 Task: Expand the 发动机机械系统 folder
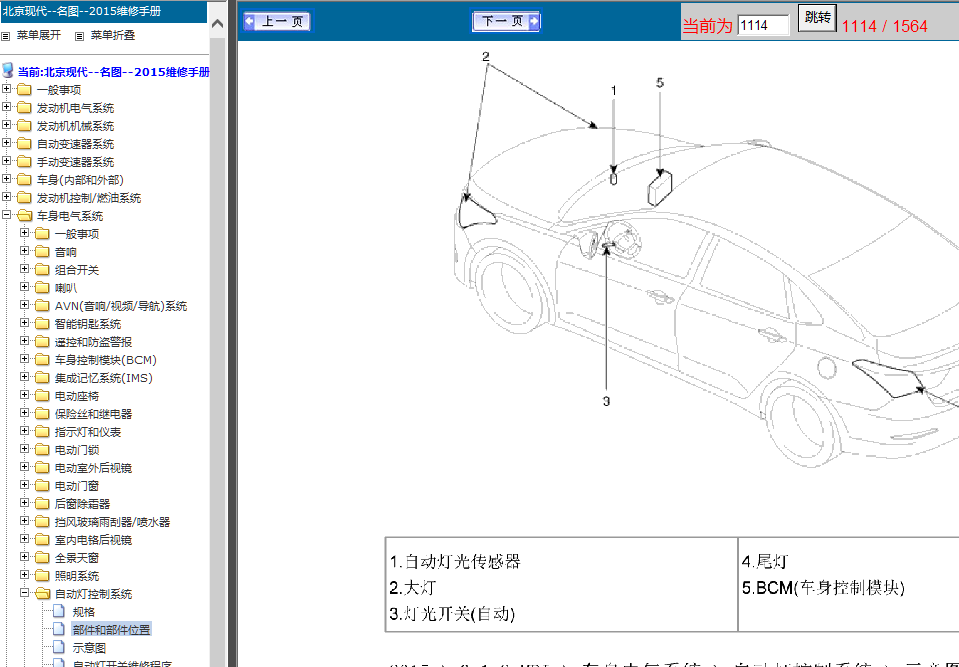click(7, 125)
